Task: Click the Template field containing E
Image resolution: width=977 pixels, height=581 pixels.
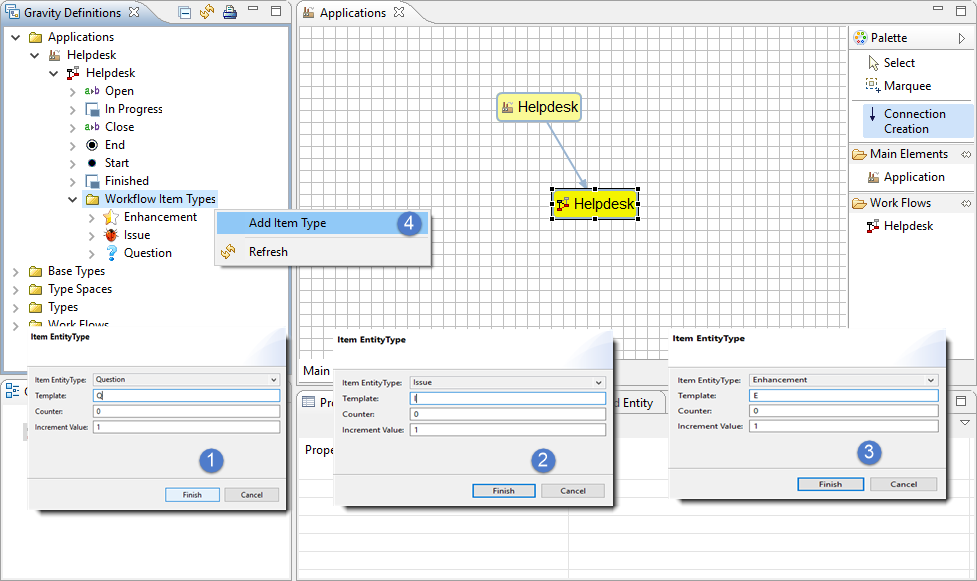Action: click(x=843, y=396)
